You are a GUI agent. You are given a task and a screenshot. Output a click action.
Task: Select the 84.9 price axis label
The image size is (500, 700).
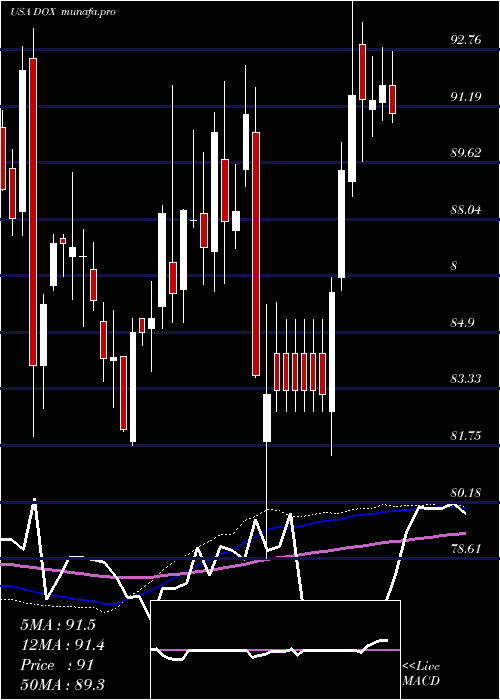pos(462,322)
